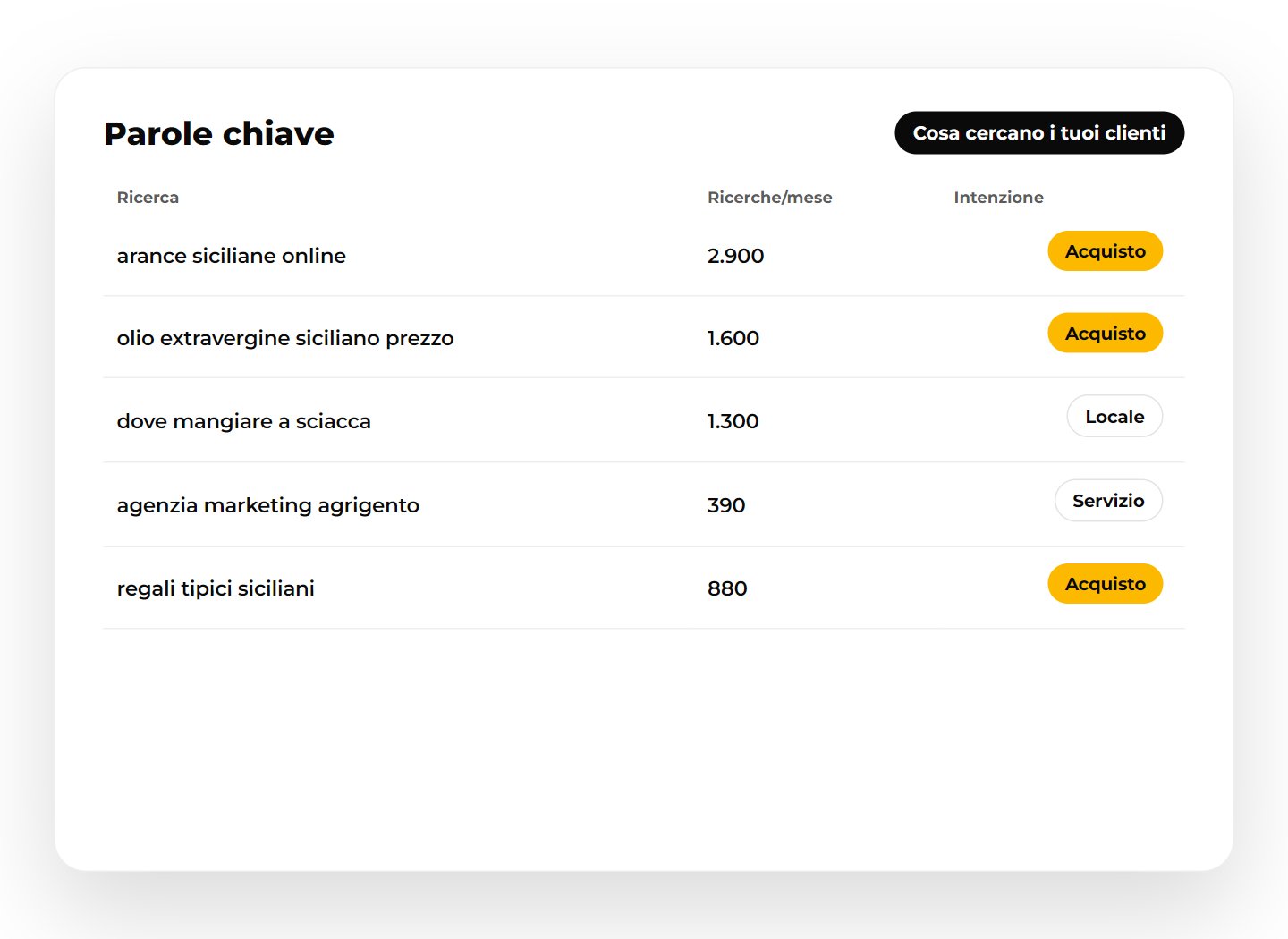Select keyword 'olio extravergine siciliano prezzo'
Viewport: 1288px width, 939px height.
[285, 338]
